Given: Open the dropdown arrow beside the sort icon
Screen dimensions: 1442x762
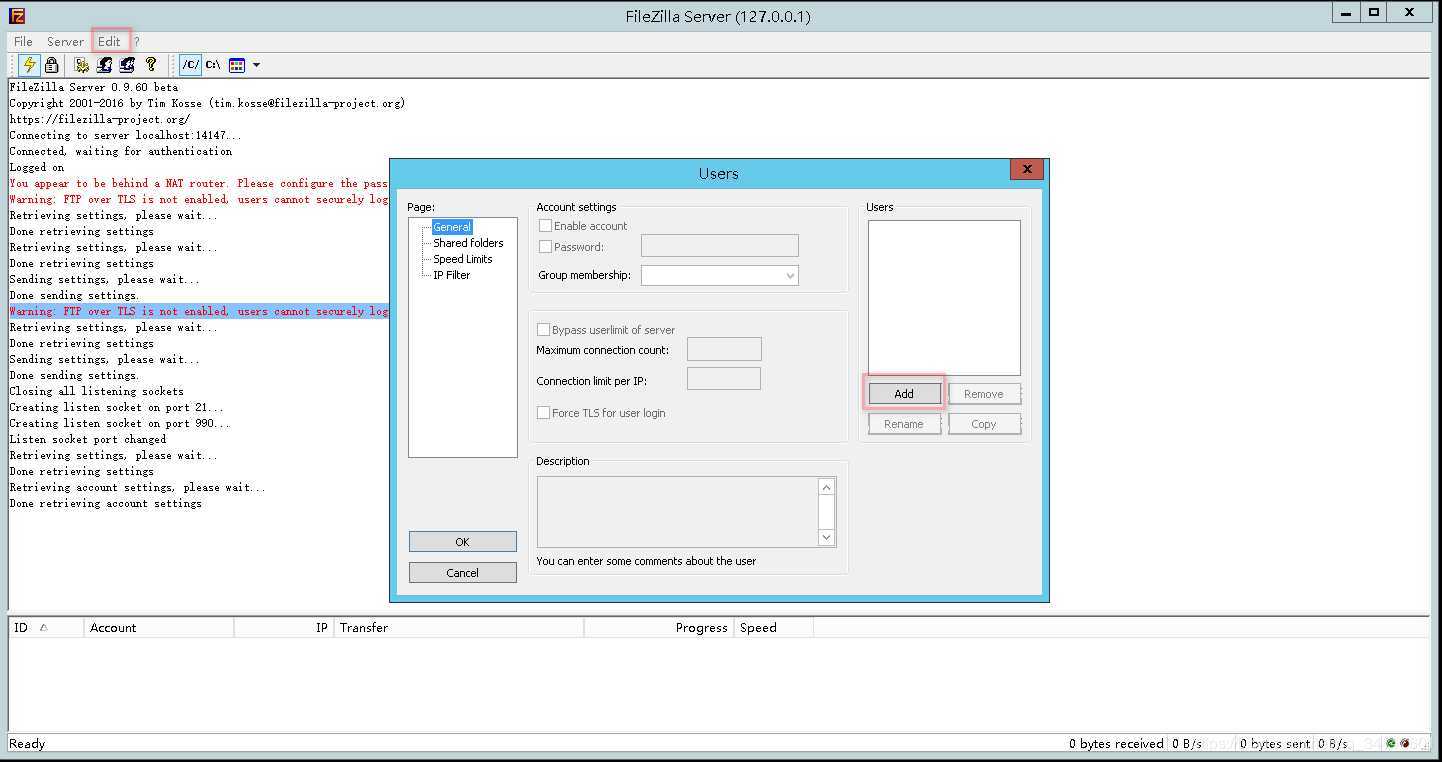Looking at the screenshot, I should (256, 65).
